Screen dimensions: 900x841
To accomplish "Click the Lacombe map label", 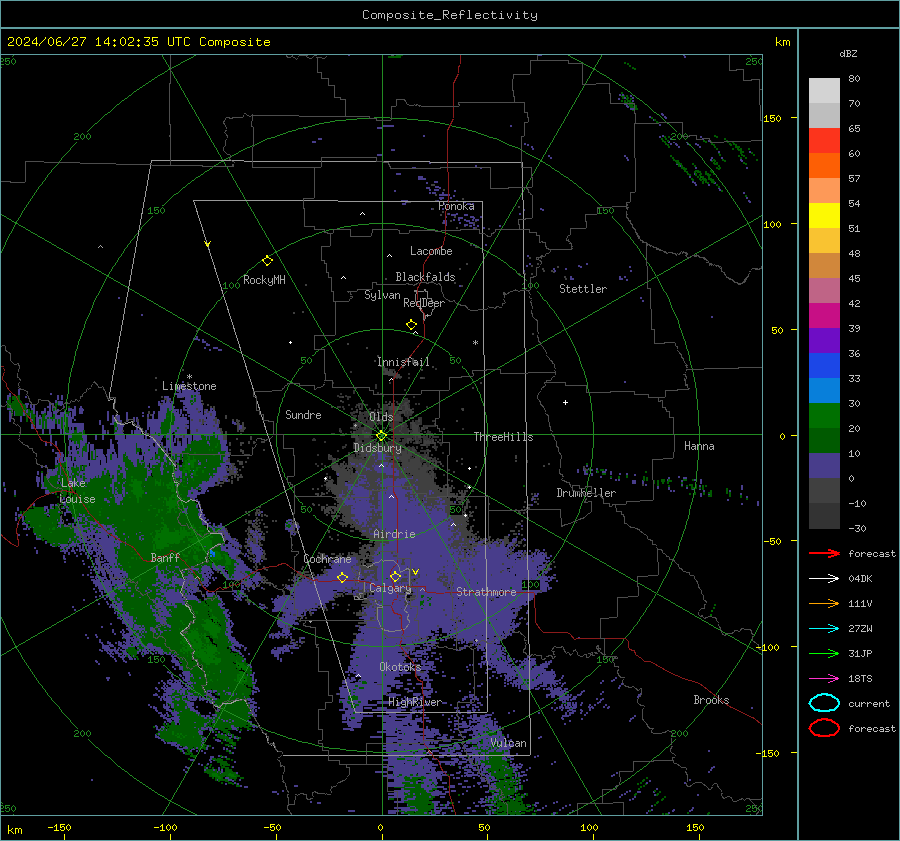I will coord(431,251).
